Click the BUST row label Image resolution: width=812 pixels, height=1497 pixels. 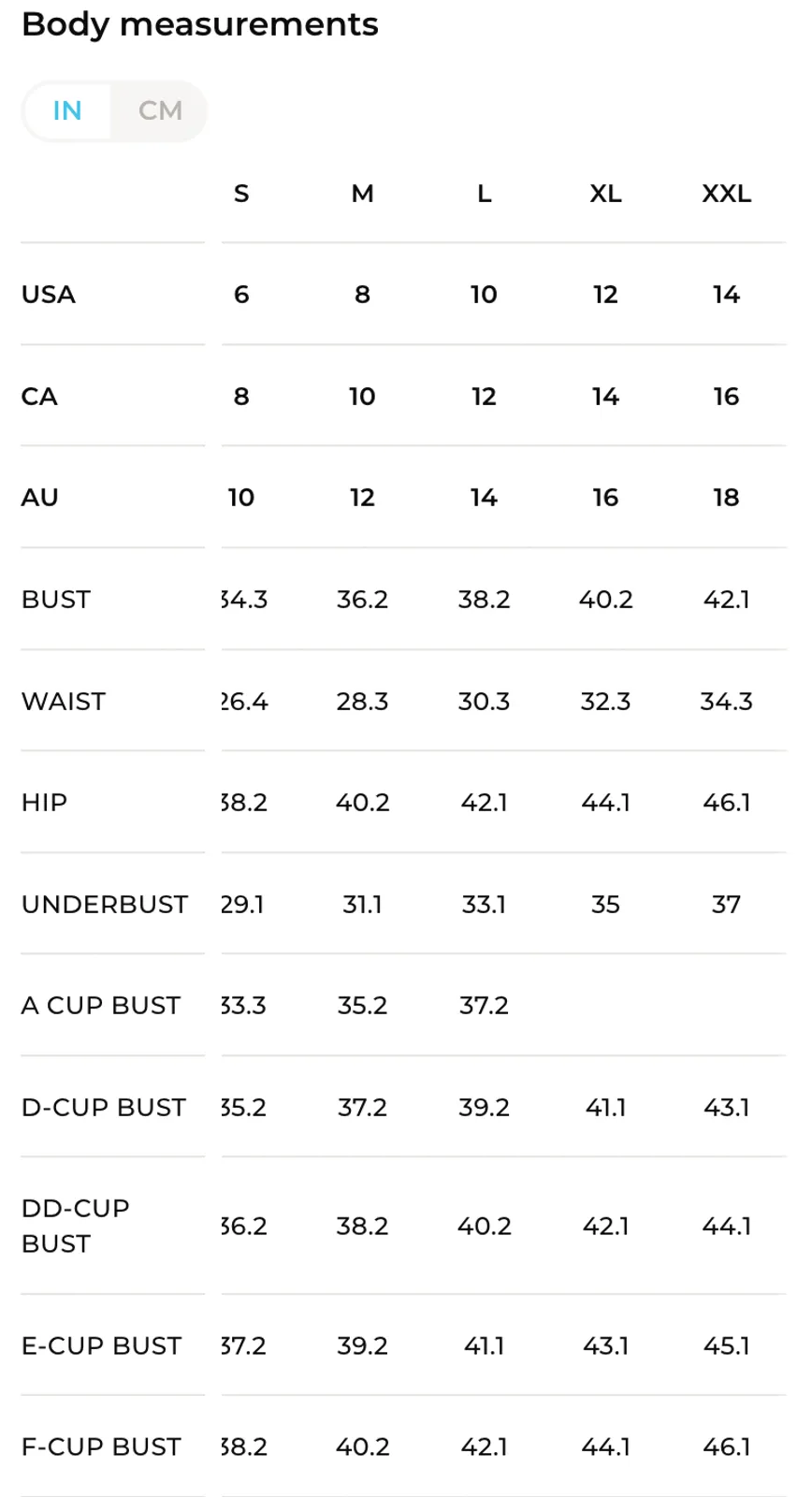(x=56, y=600)
